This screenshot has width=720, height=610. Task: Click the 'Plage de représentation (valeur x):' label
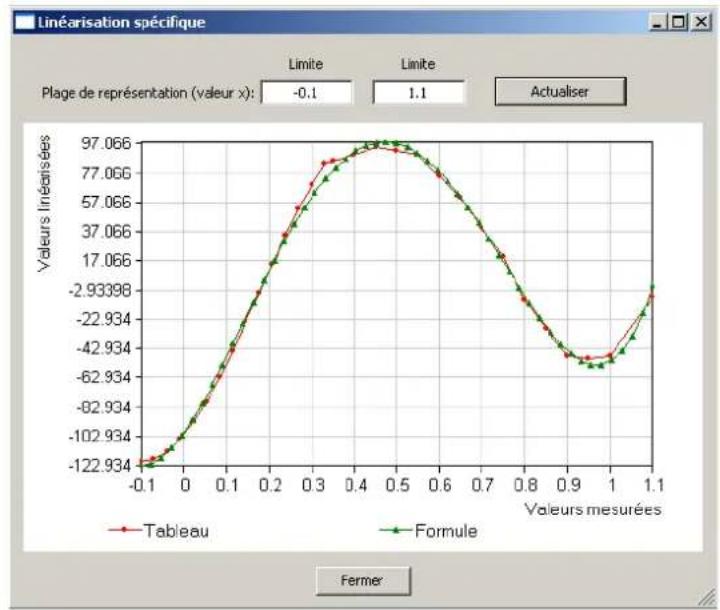148,93
